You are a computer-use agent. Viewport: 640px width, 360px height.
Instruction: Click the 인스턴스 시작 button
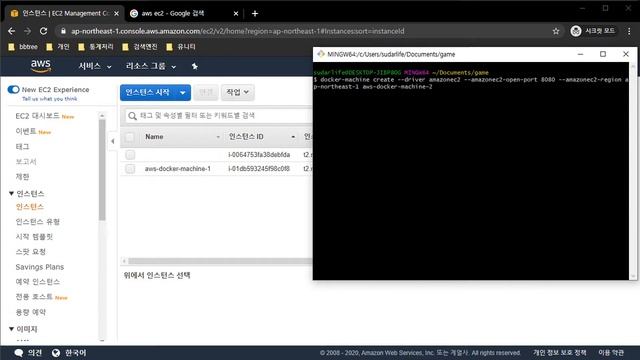tap(148, 93)
